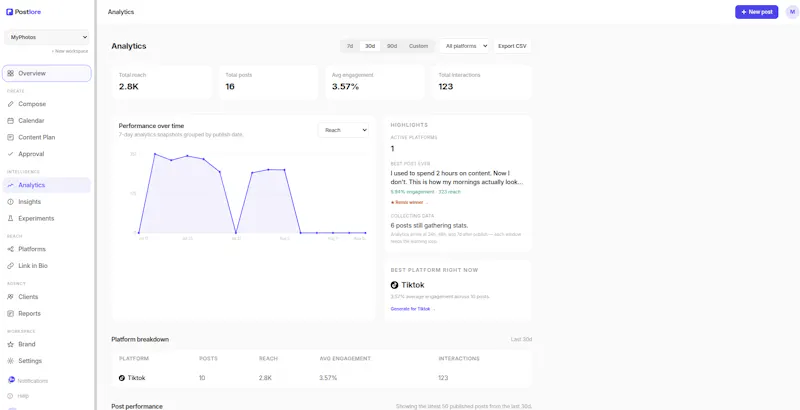The height and width of the screenshot is (410, 800).
Task: Open Experiments section
Action: (x=46, y=218)
